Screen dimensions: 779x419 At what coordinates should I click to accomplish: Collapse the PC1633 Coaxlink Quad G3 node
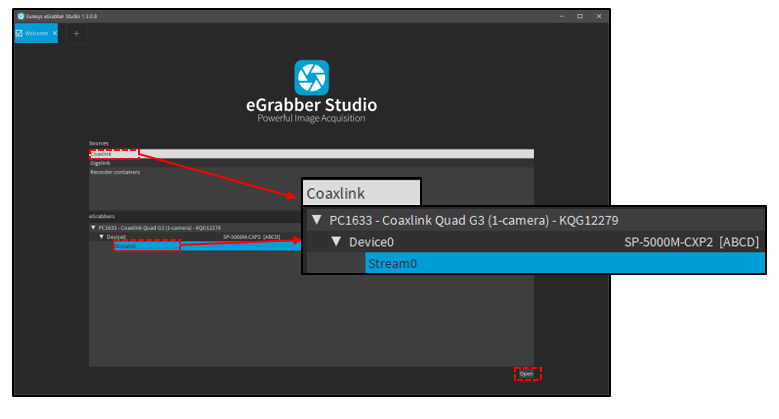pos(93,228)
